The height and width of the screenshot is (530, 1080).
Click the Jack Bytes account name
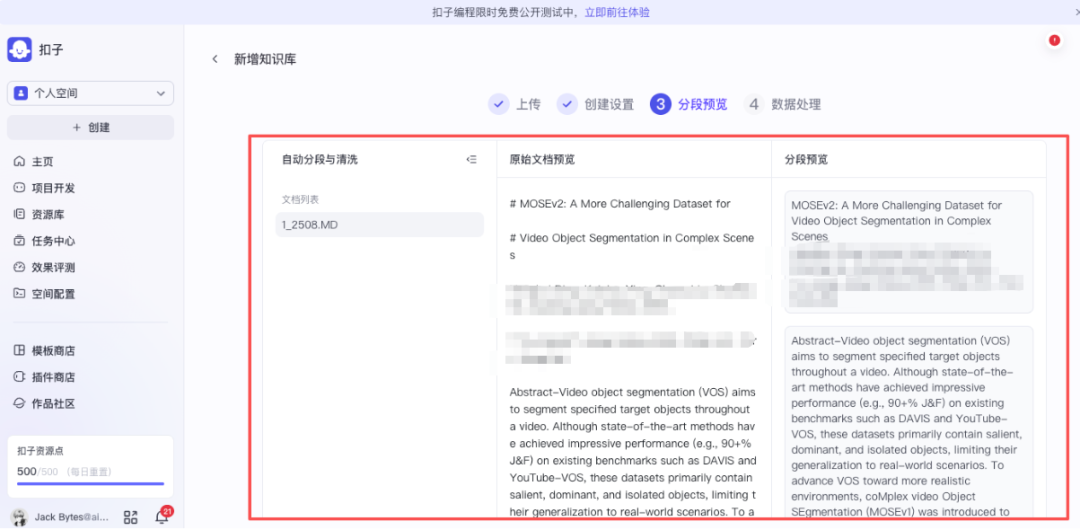[x=72, y=518]
